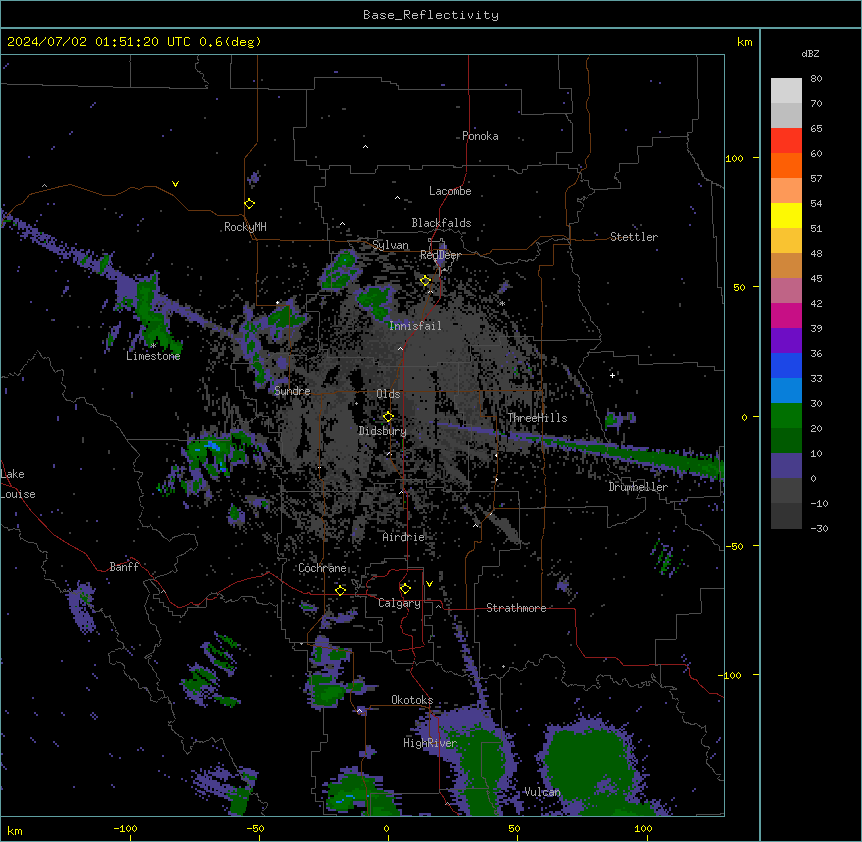Click the Airdrie city label

[404, 537]
